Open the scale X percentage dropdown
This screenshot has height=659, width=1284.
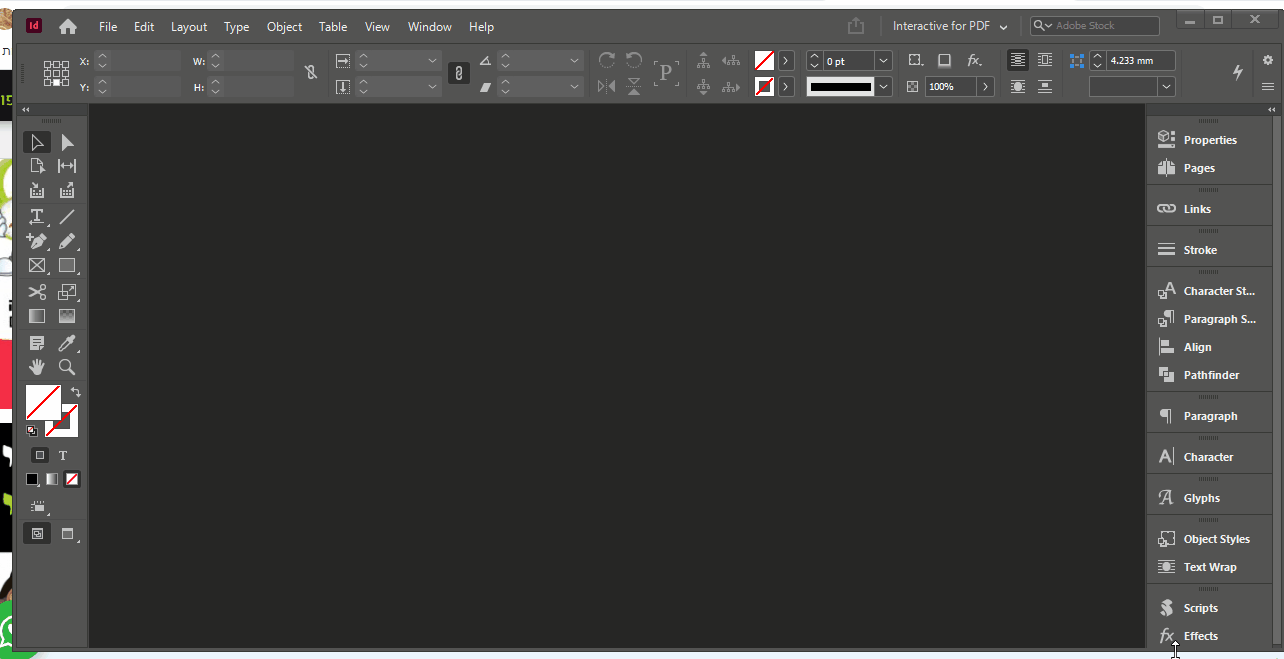pos(433,61)
